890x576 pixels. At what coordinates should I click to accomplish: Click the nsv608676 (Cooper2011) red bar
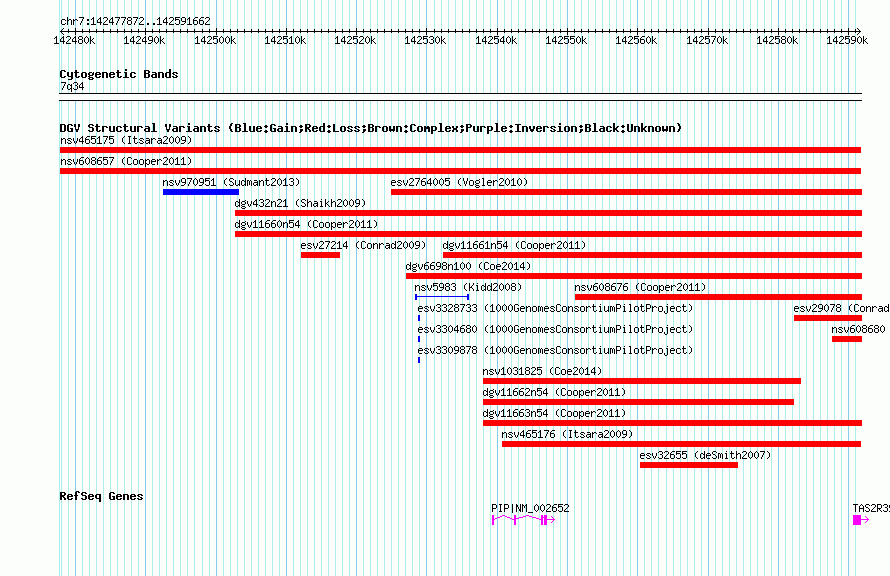(719, 297)
